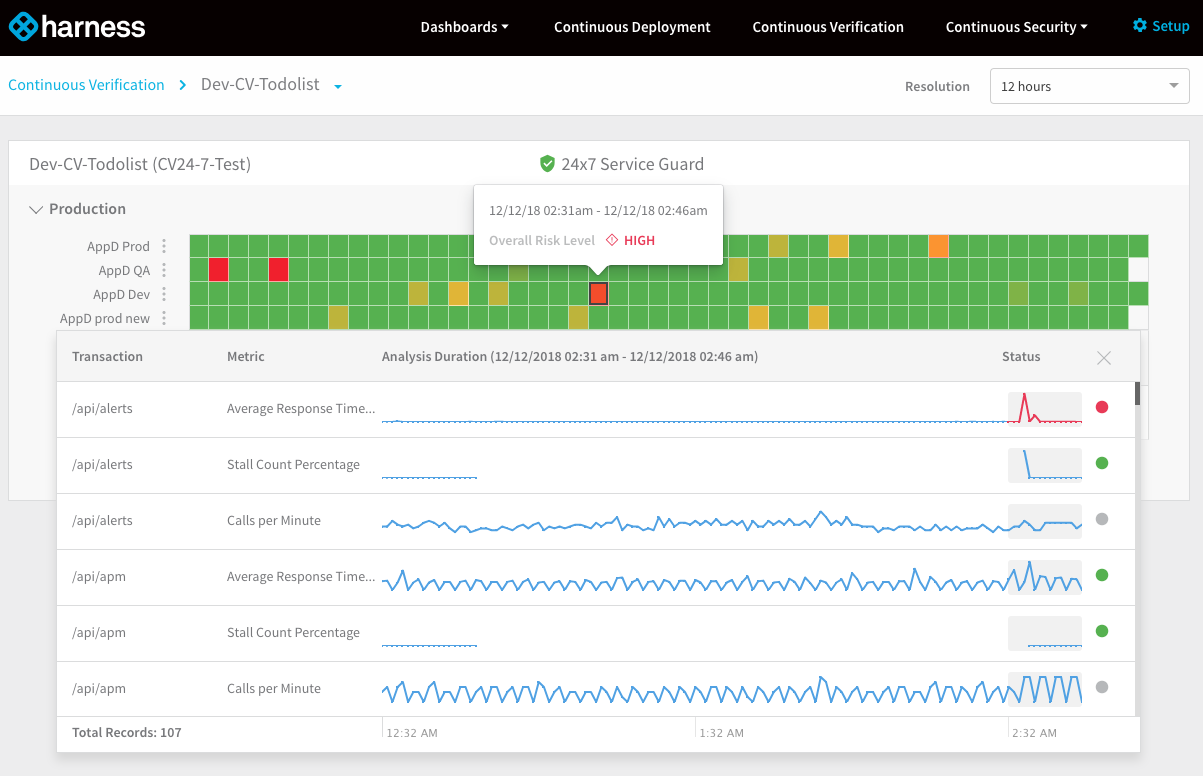The width and height of the screenshot is (1203, 776).
Task: Click the Harness logo
Action: click(x=77, y=27)
